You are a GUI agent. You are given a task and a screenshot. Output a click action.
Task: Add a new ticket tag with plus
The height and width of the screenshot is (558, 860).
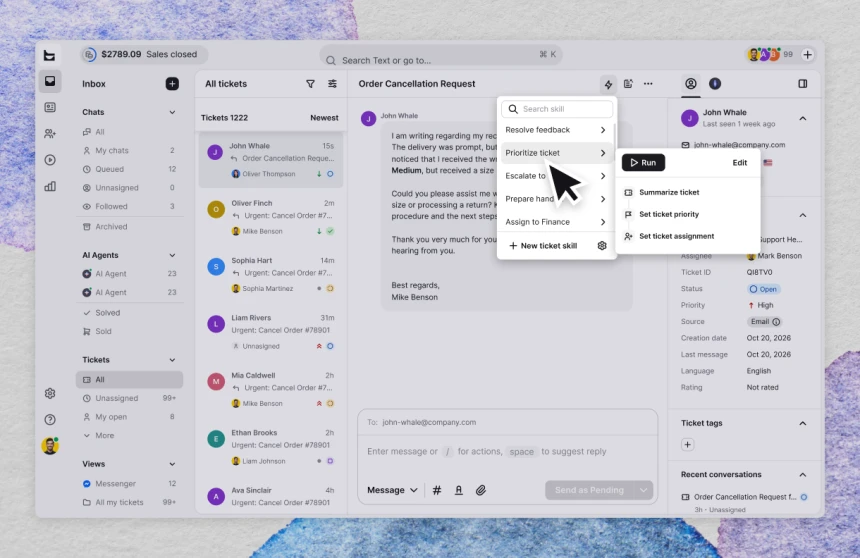tap(687, 444)
